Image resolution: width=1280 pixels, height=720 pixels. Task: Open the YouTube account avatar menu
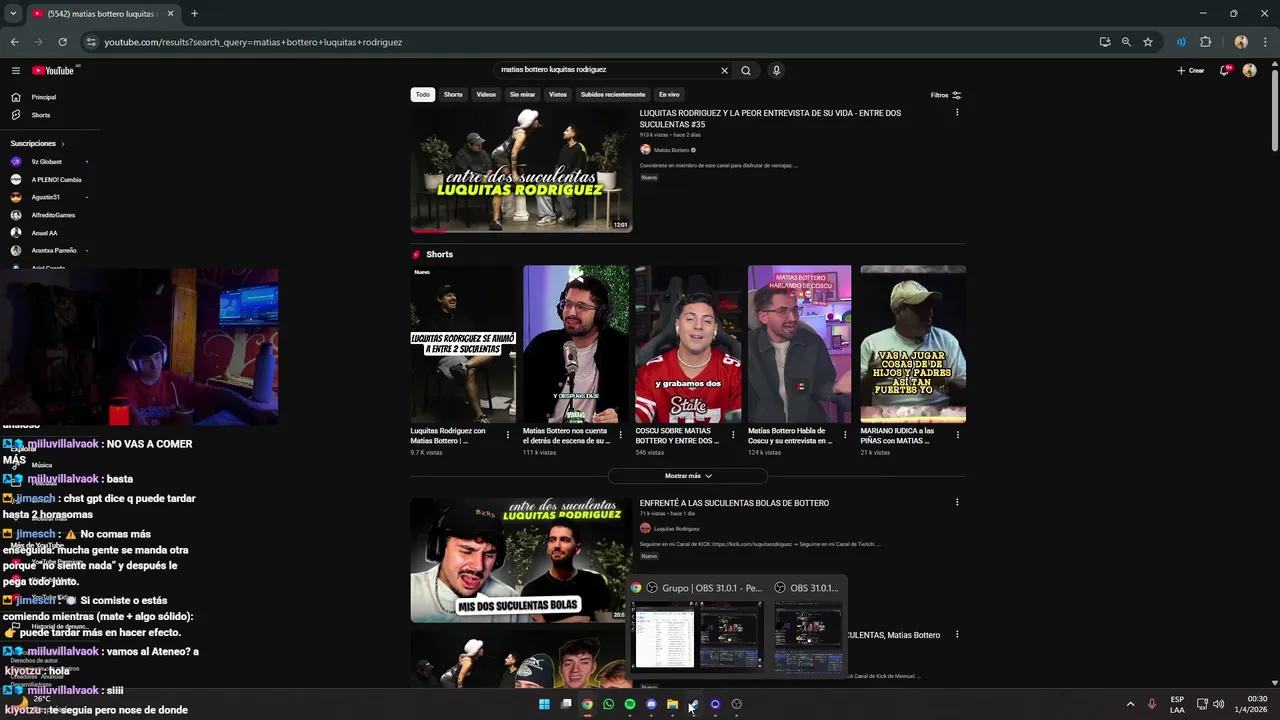point(1249,70)
